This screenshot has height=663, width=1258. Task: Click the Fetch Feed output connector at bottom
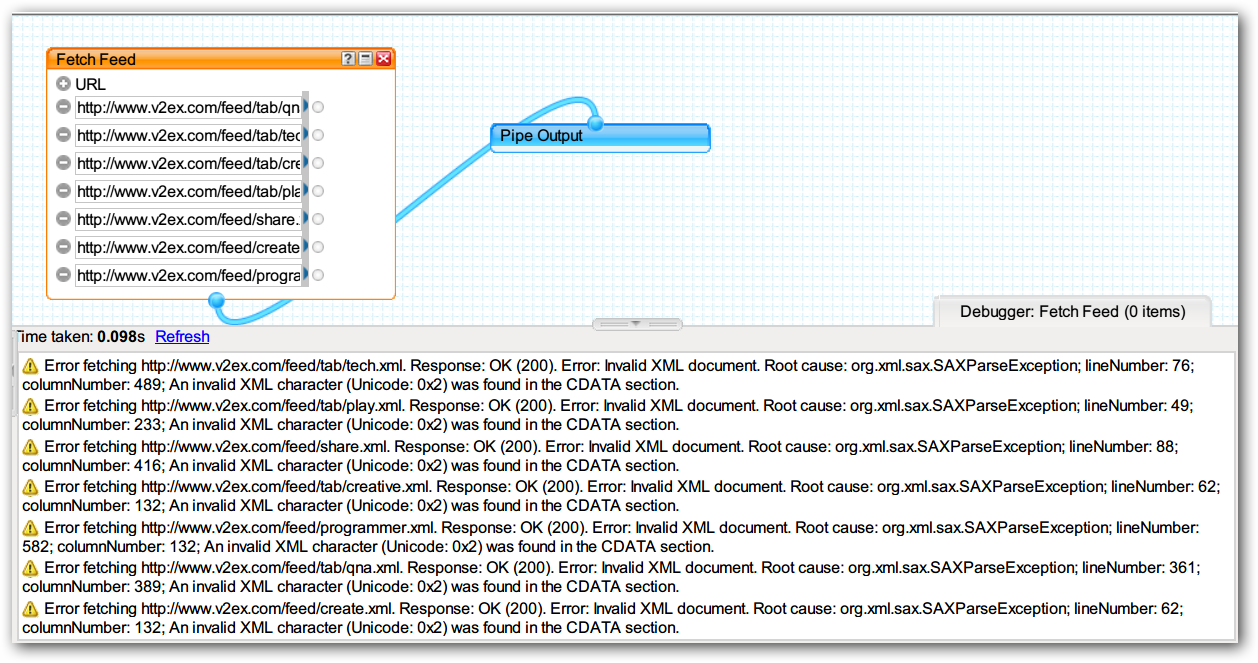coord(216,299)
